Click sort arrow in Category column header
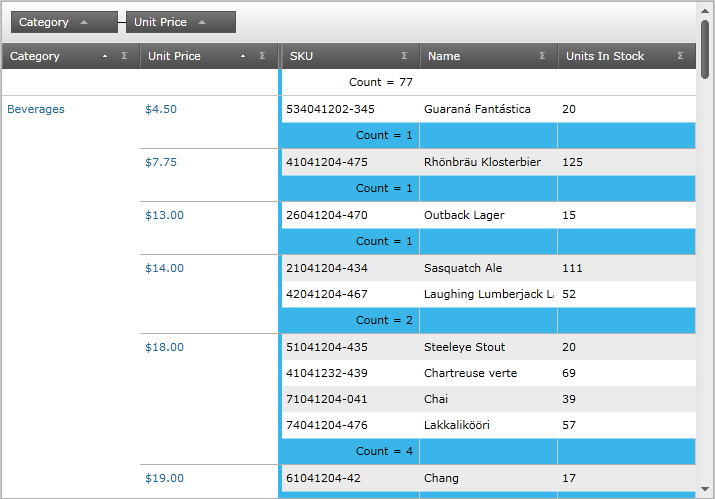 pyautogui.click(x=105, y=57)
